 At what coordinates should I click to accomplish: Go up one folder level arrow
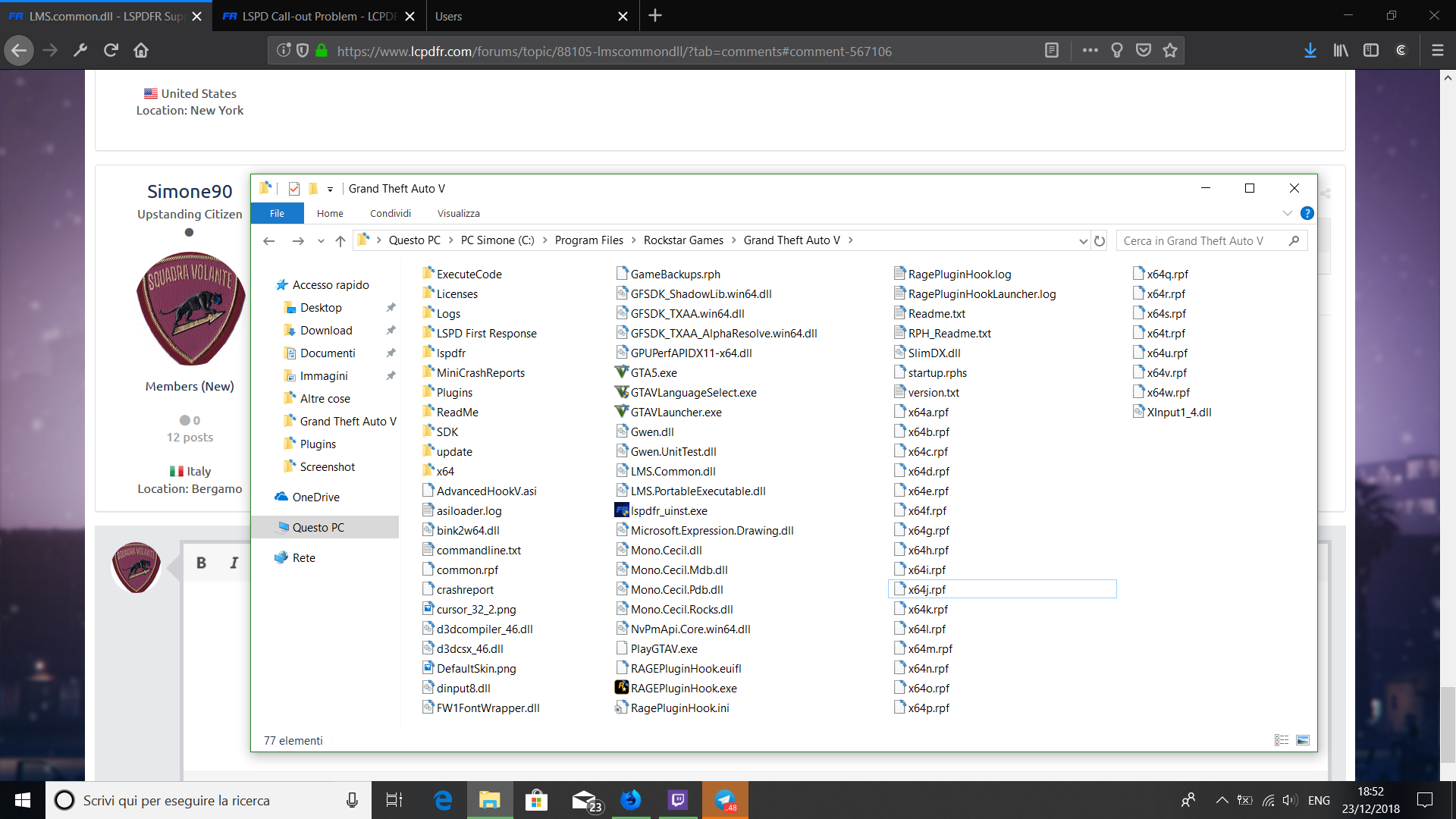pos(340,241)
